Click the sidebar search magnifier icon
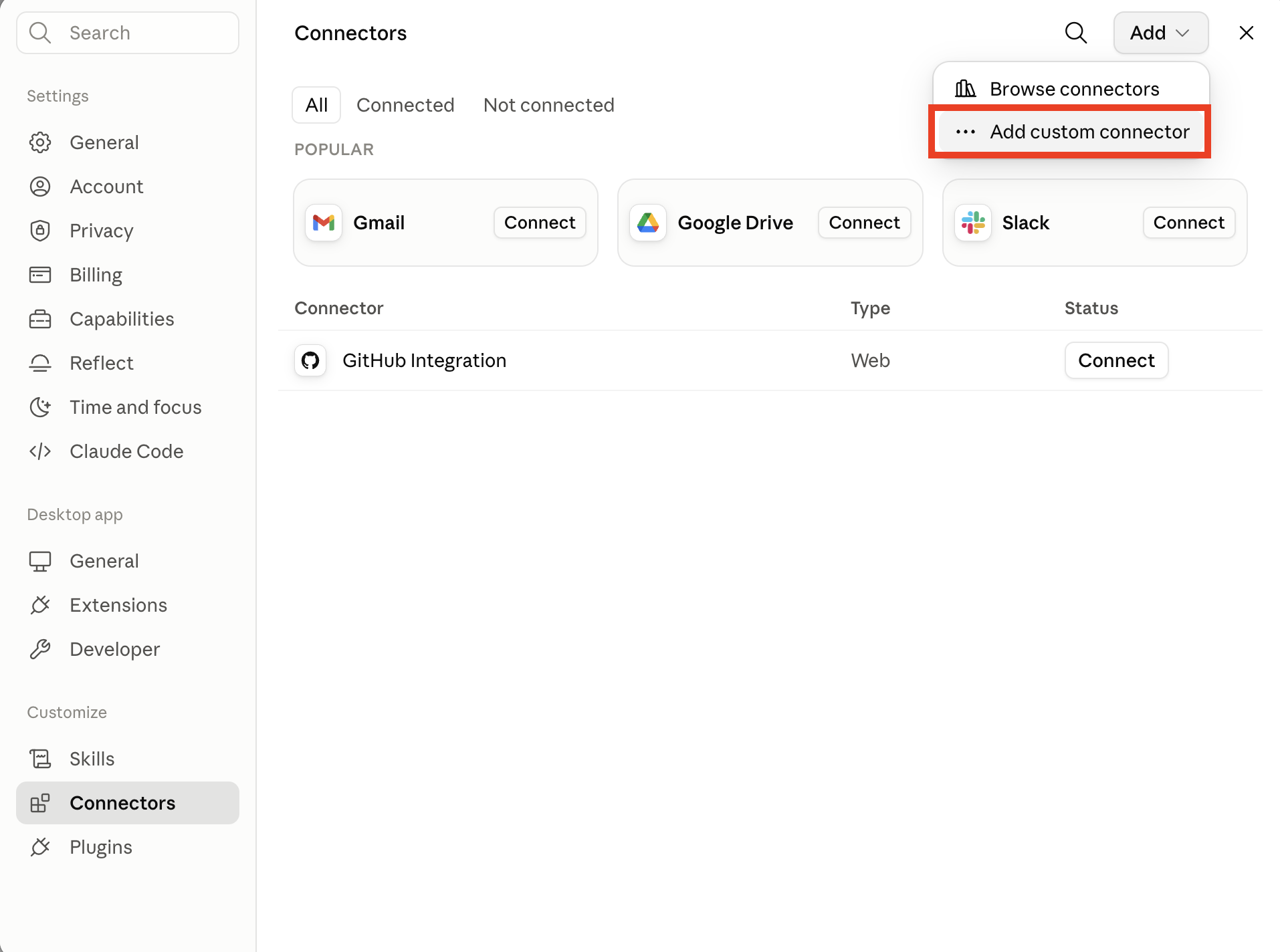Screen dimensions: 1280x952 pyautogui.click(x=40, y=33)
